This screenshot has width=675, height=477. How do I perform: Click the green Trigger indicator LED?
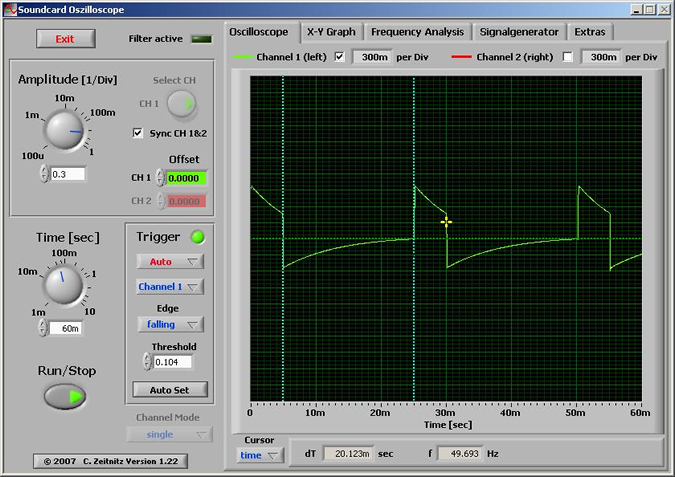[x=198, y=237]
